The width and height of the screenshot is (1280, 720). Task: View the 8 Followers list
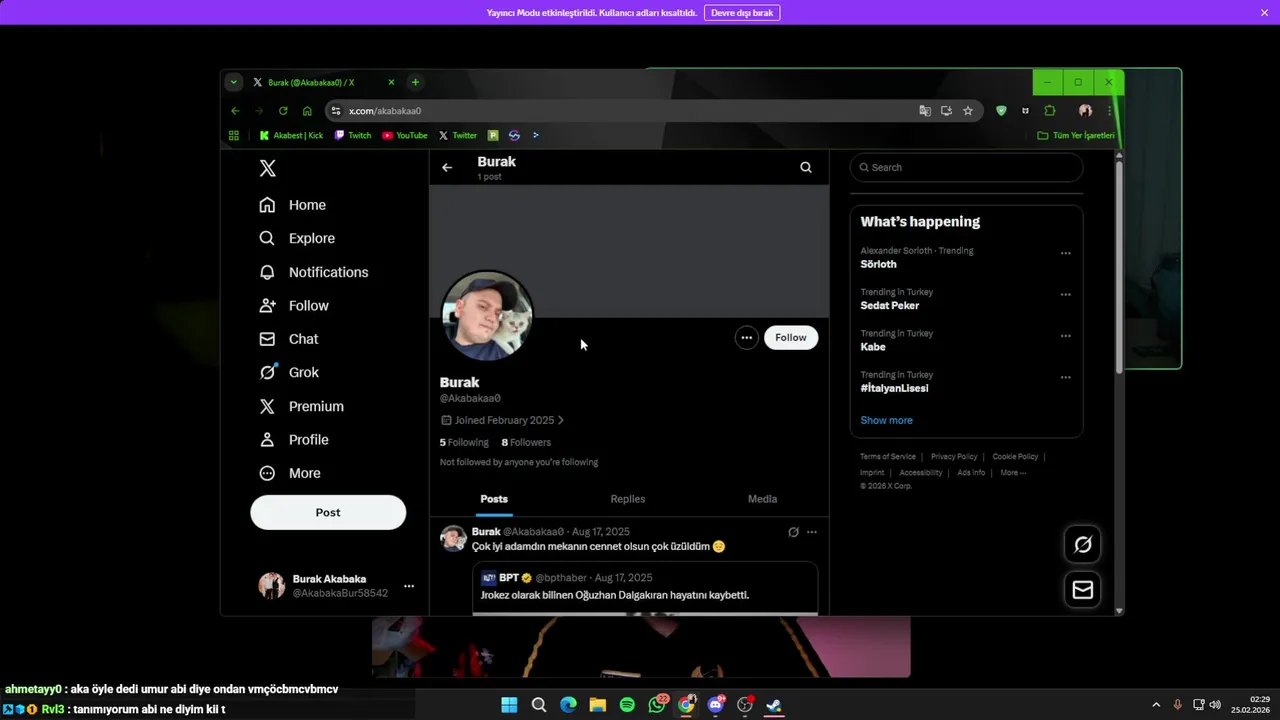[526, 442]
